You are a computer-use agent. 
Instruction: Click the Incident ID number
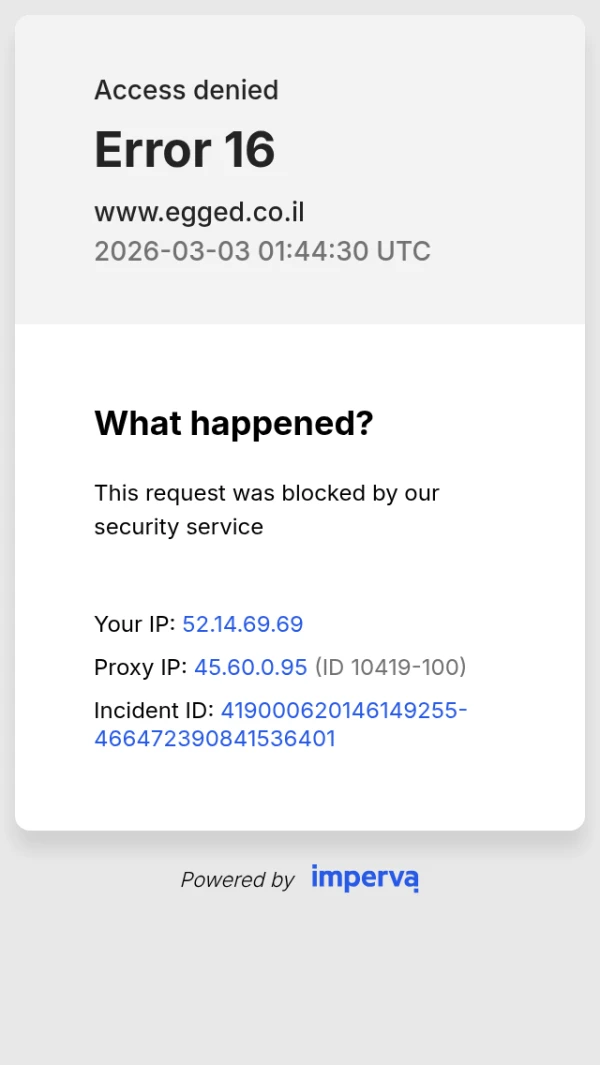tap(343, 710)
